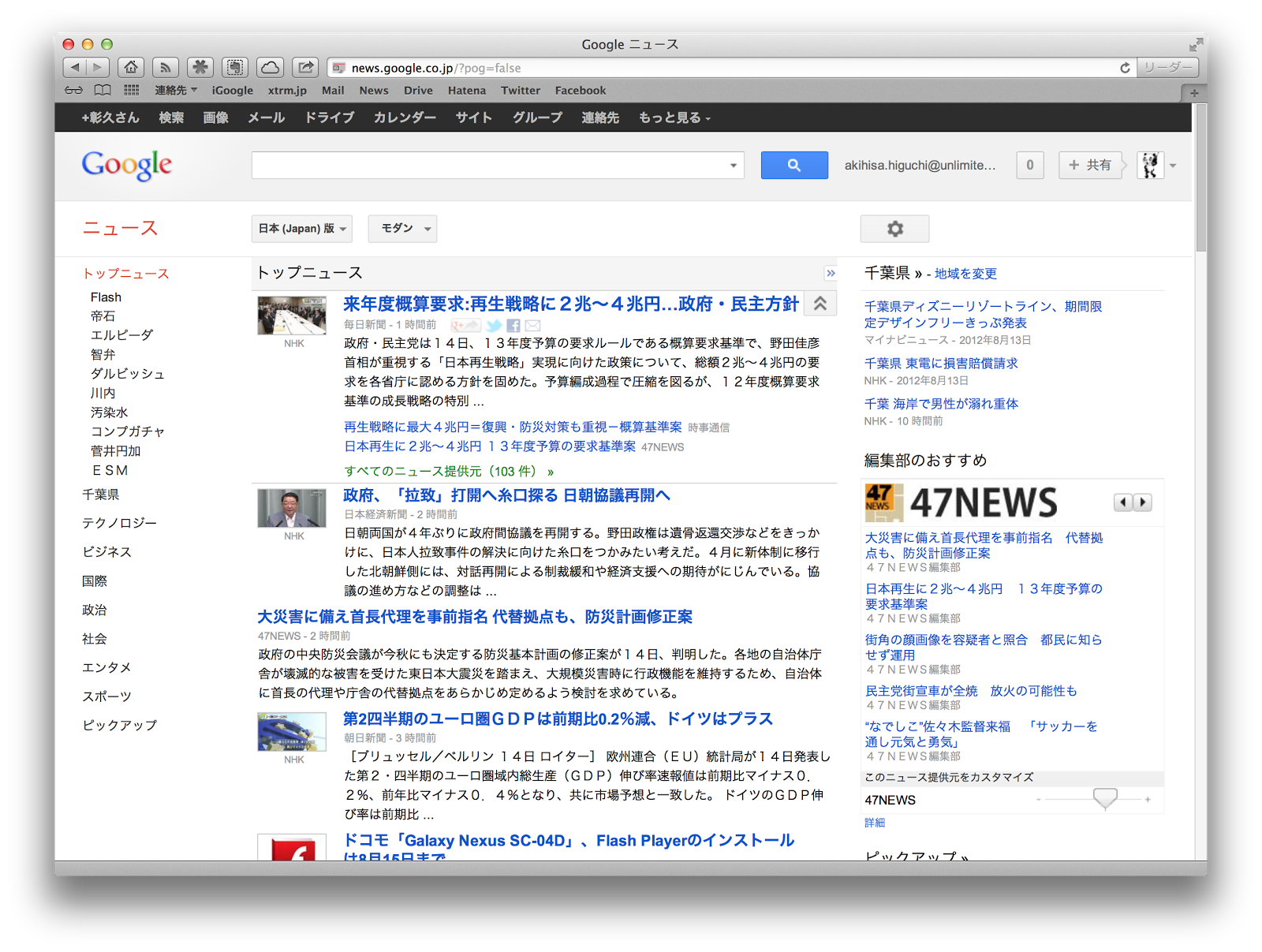Click the notifications count 0 button
This screenshot has height=952, width=1262.
[1030, 165]
